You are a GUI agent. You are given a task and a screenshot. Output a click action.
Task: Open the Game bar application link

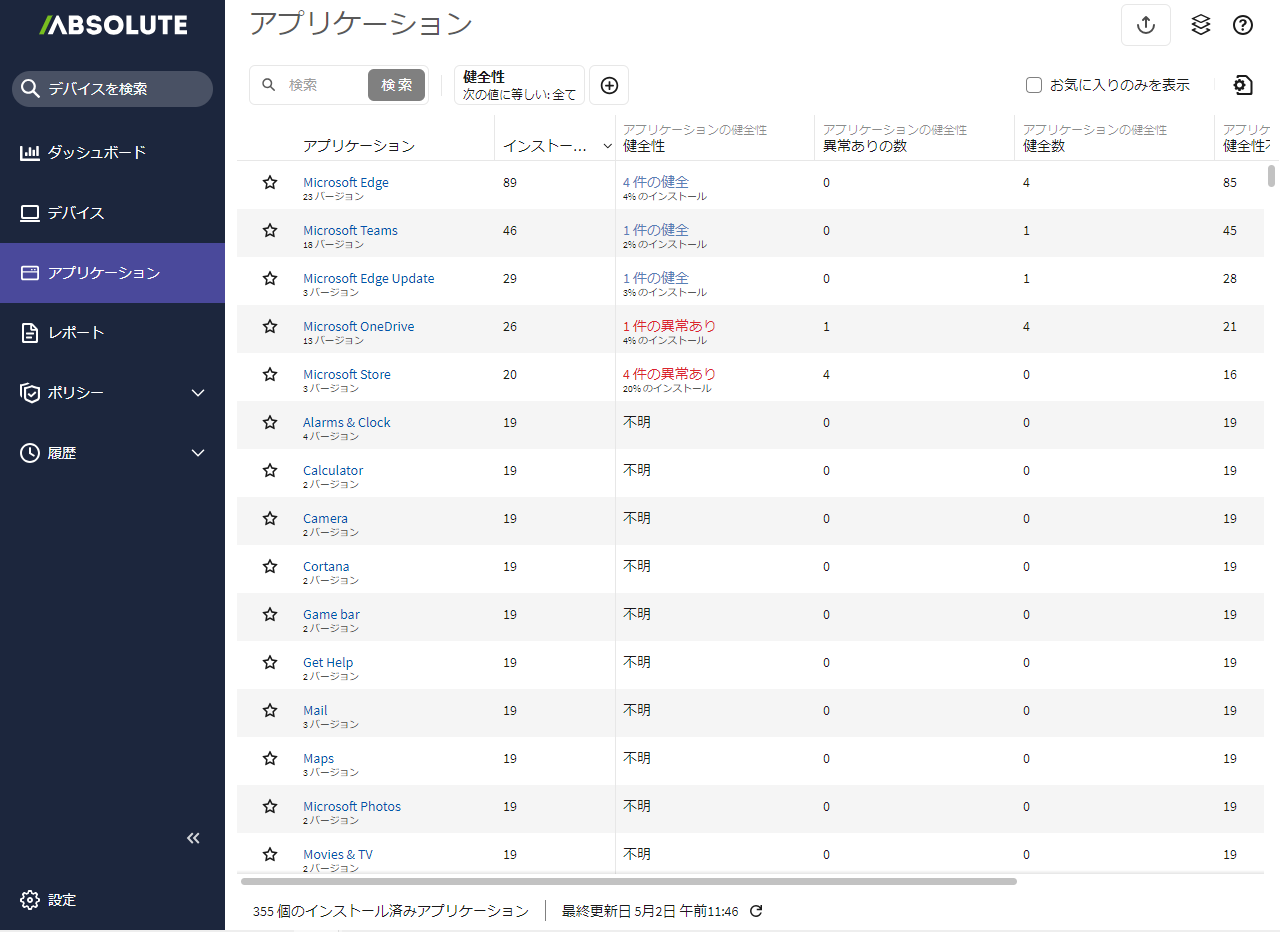(x=331, y=614)
